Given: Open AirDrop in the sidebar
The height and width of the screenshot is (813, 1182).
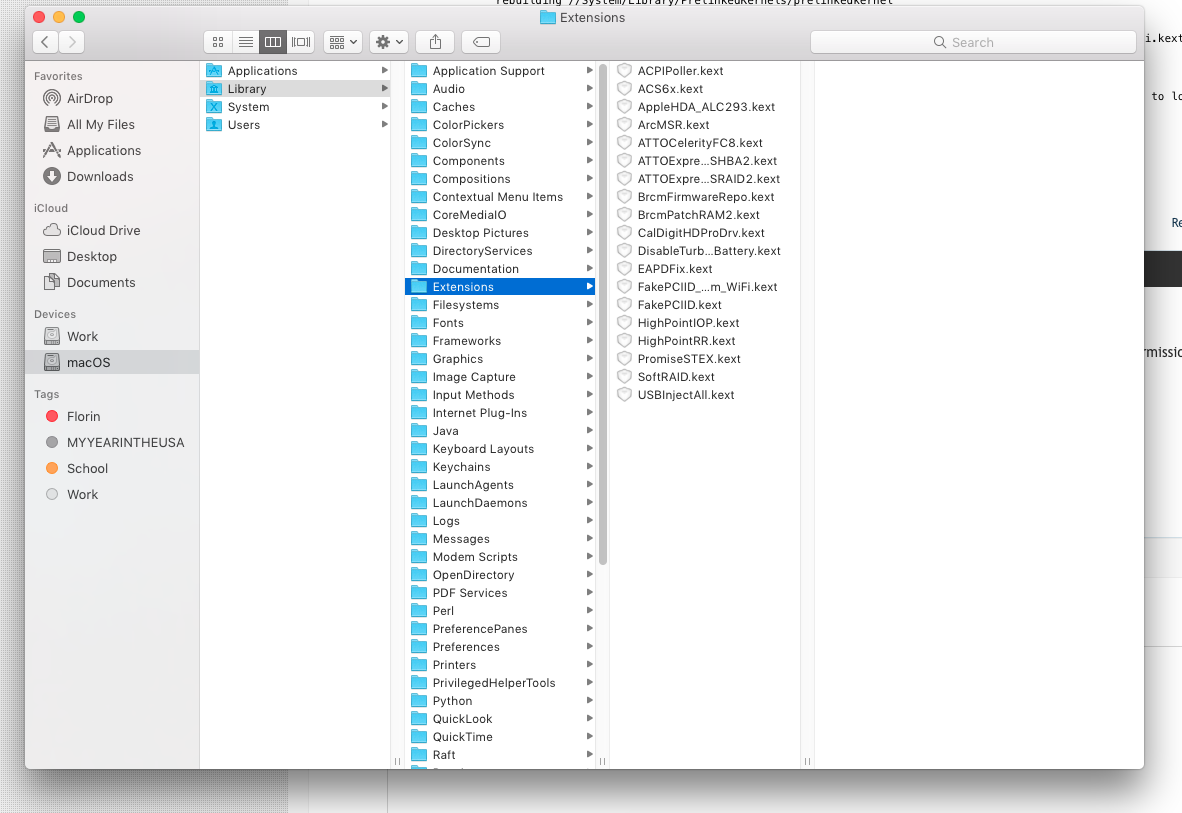Looking at the screenshot, I should click(x=89, y=98).
